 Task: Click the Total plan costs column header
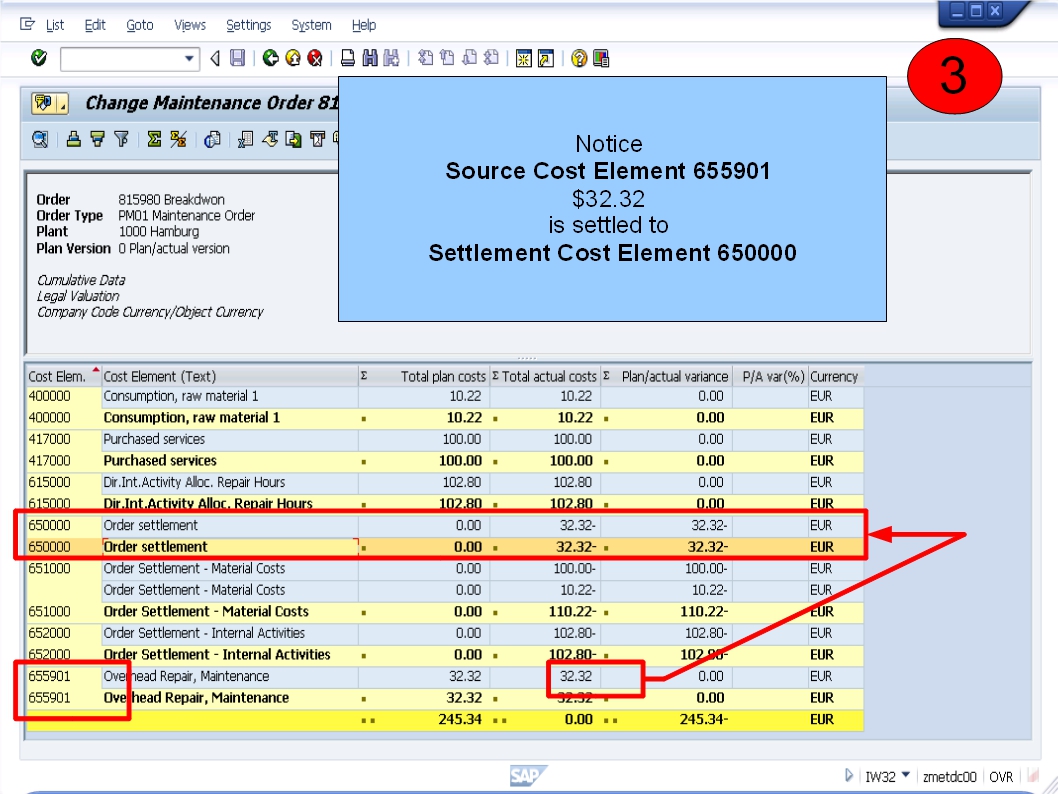[x=423, y=376]
